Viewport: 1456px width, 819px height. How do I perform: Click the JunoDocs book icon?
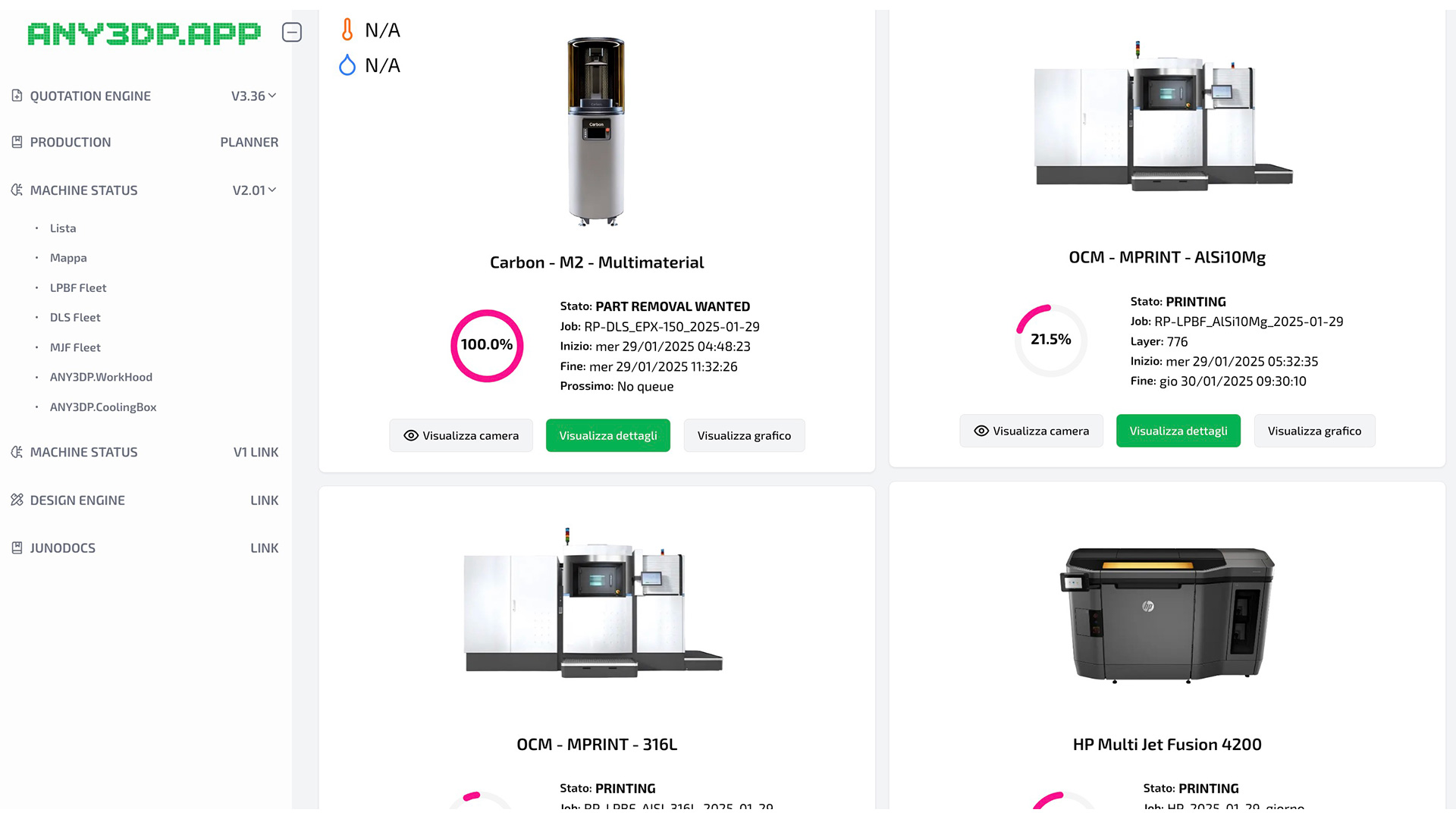tap(17, 548)
